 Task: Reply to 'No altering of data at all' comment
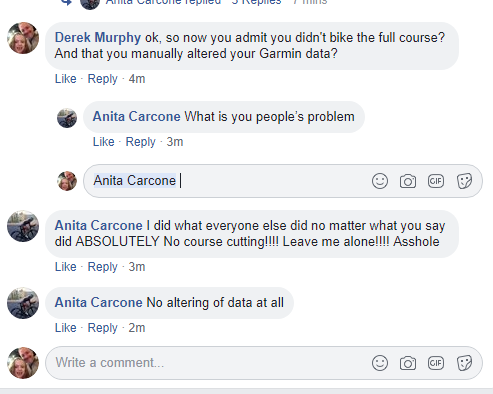102,328
